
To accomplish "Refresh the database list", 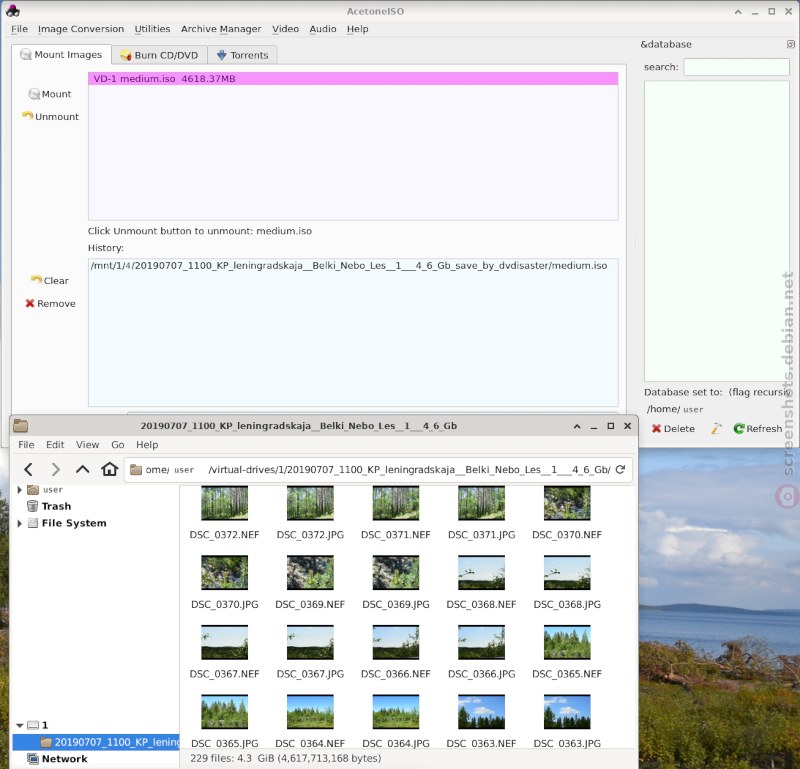I will point(758,429).
